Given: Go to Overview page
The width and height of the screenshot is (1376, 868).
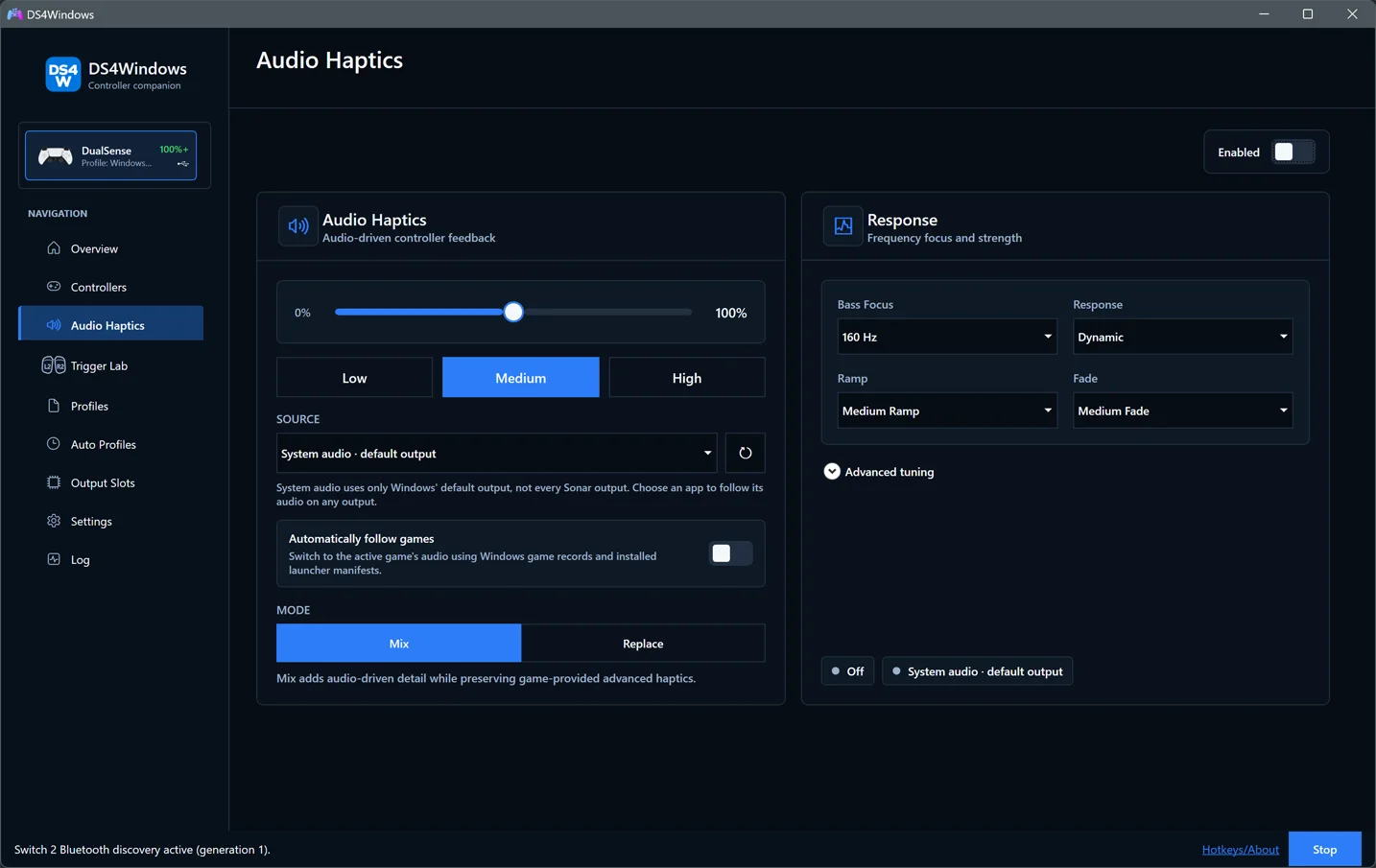Looking at the screenshot, I should coord(110,248).
